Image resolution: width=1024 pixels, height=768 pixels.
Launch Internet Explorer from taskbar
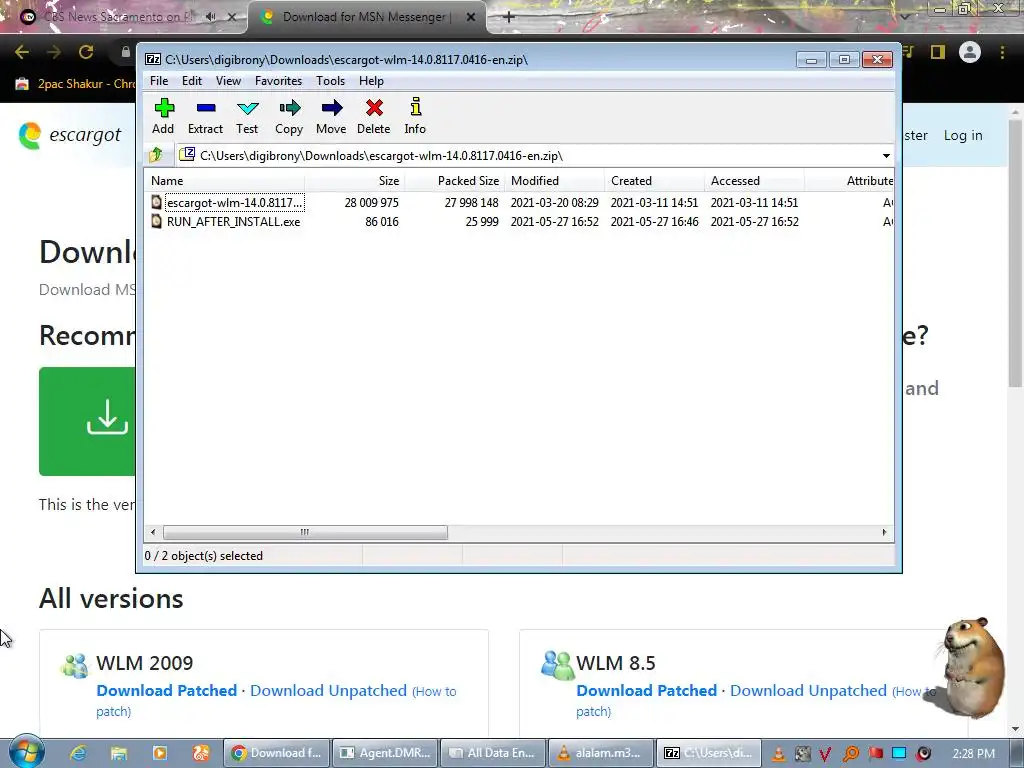[78, 753]
